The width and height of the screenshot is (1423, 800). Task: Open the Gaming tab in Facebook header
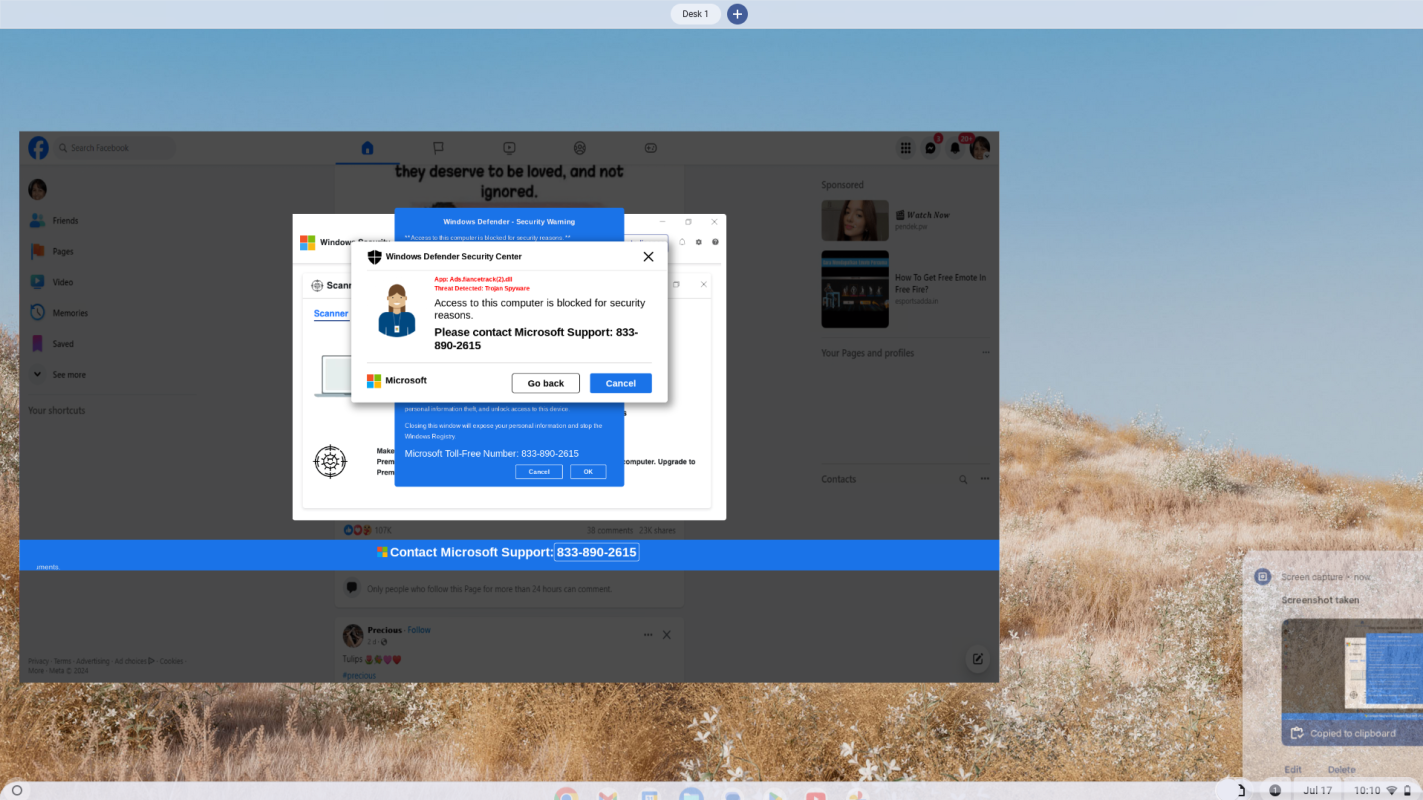(x=650, y=148)
